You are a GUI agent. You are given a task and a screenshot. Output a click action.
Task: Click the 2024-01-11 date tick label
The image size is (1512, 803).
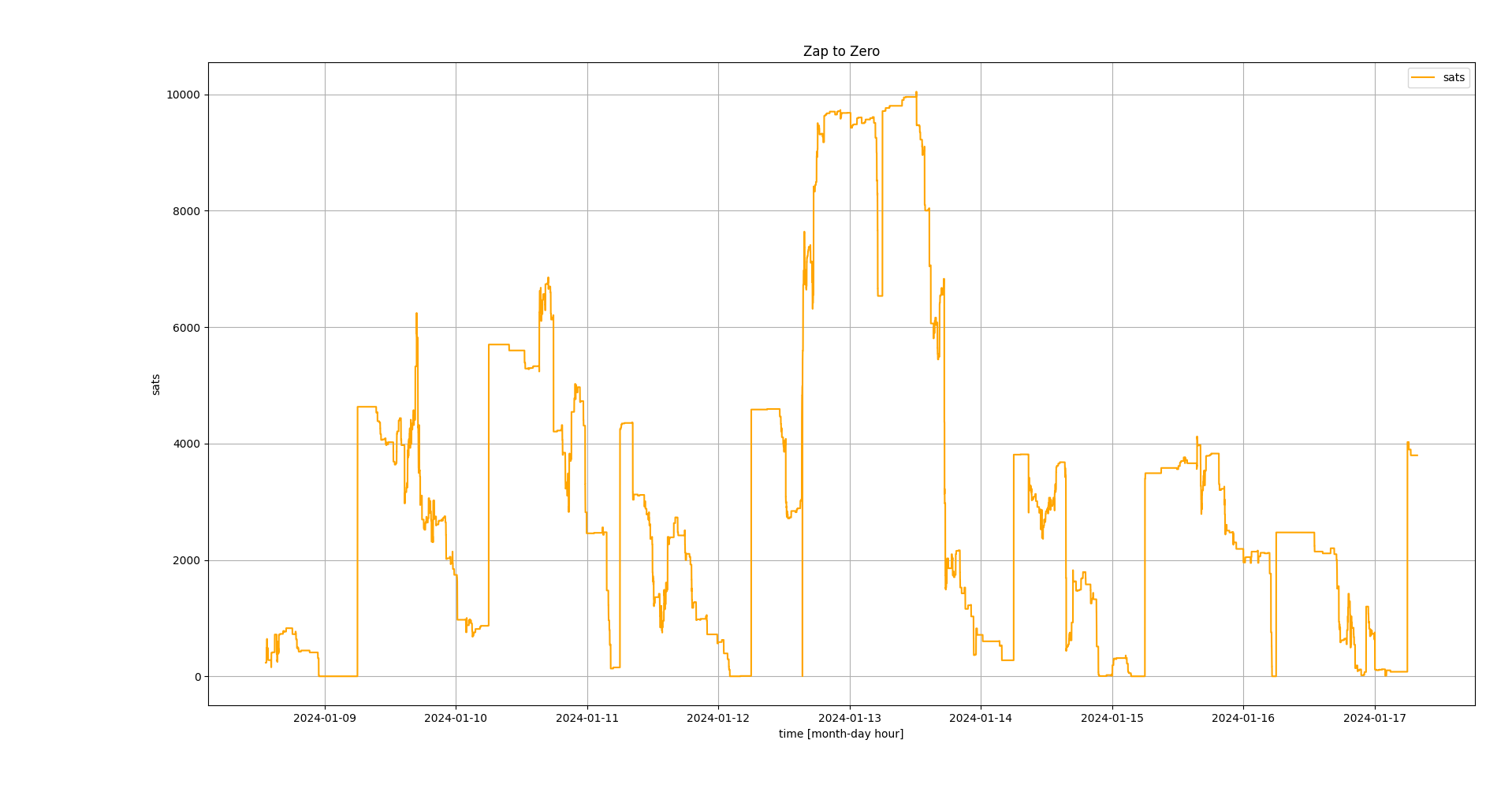tap(587, 718)
